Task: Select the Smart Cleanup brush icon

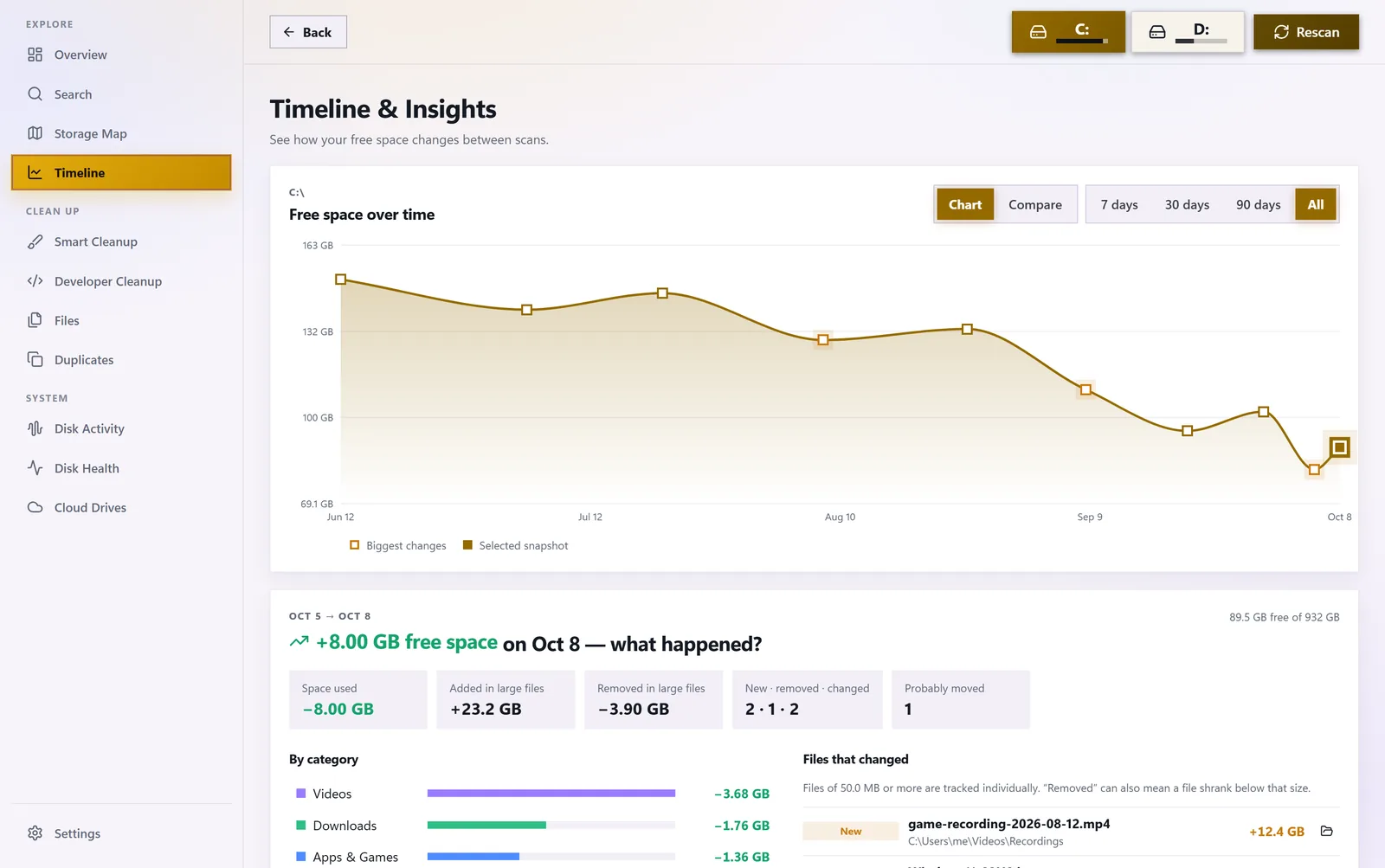Action: click(35, 241)
